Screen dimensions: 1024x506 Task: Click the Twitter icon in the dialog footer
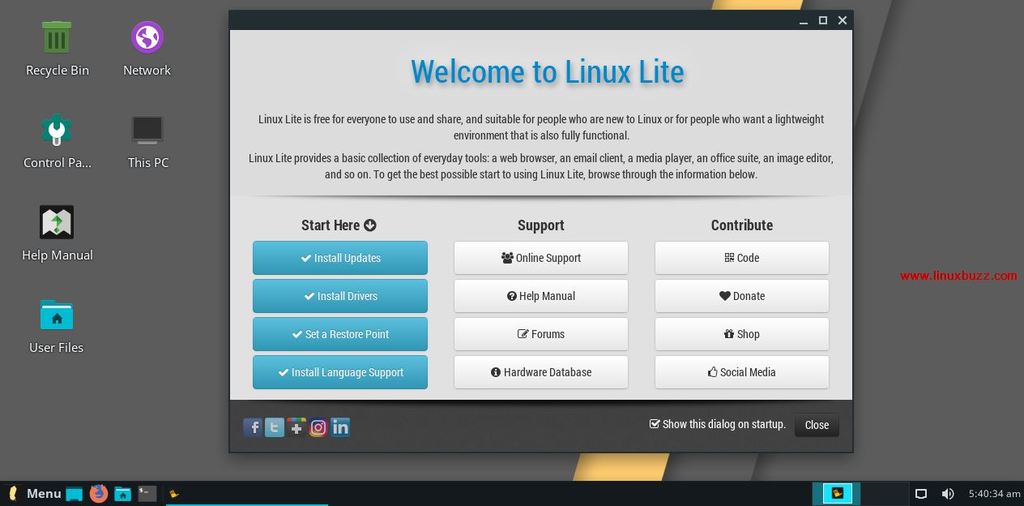274,427
